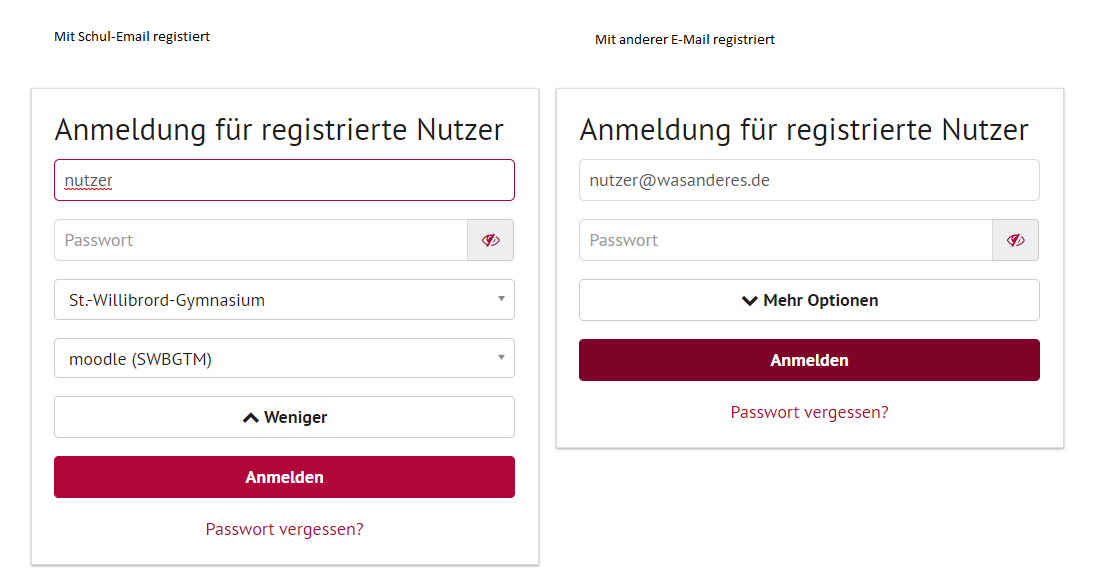Expand Mehr Optionen in the other-email form
Viewport: 1096px width, 586px height.
(x=809, y=300)
